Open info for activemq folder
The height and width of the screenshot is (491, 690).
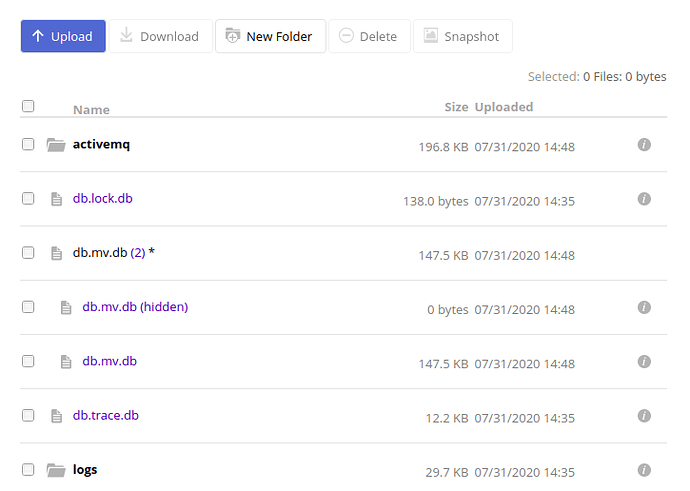(644, 144)
